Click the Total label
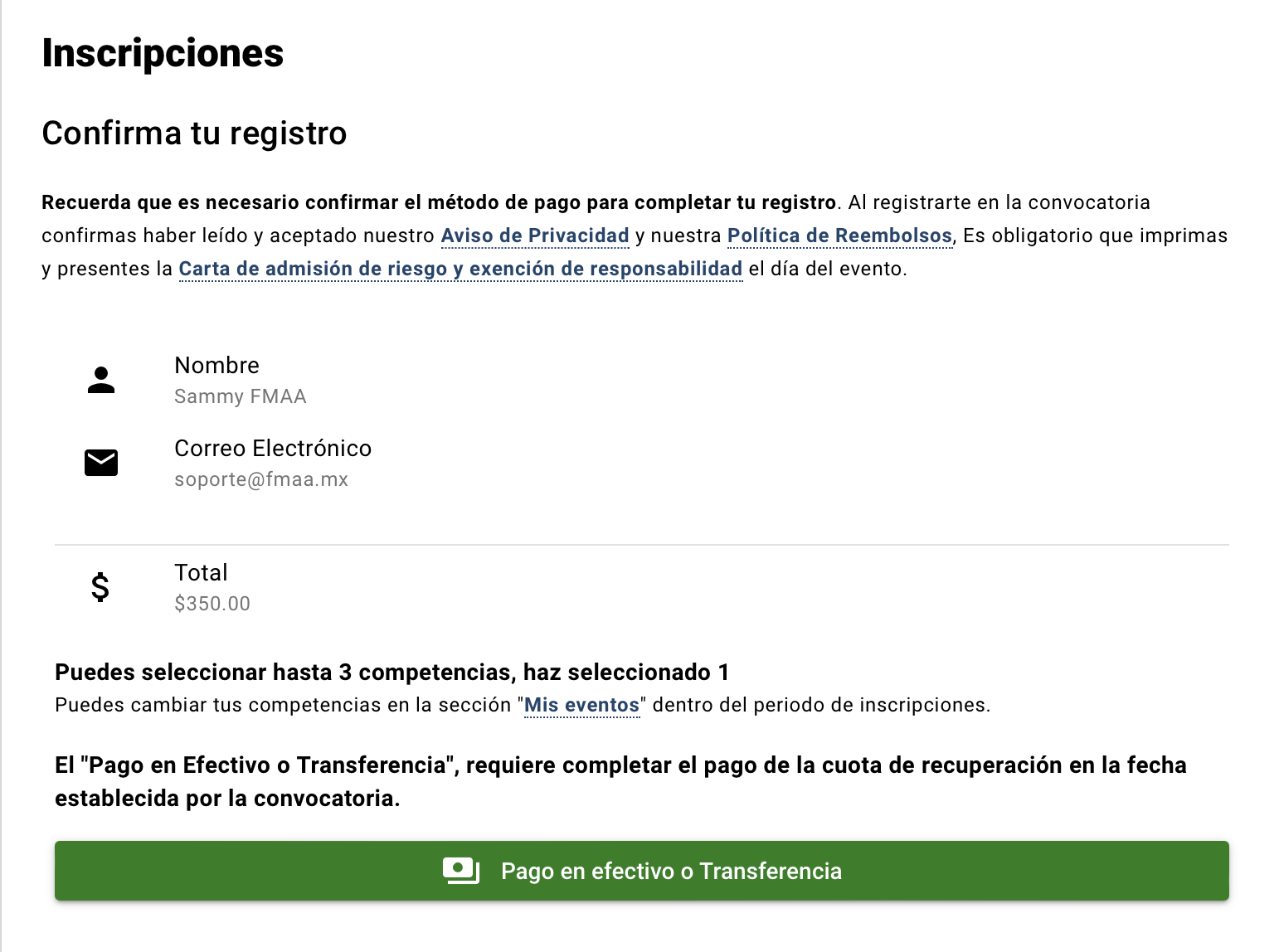The image size is (1279, 952). 201,572
